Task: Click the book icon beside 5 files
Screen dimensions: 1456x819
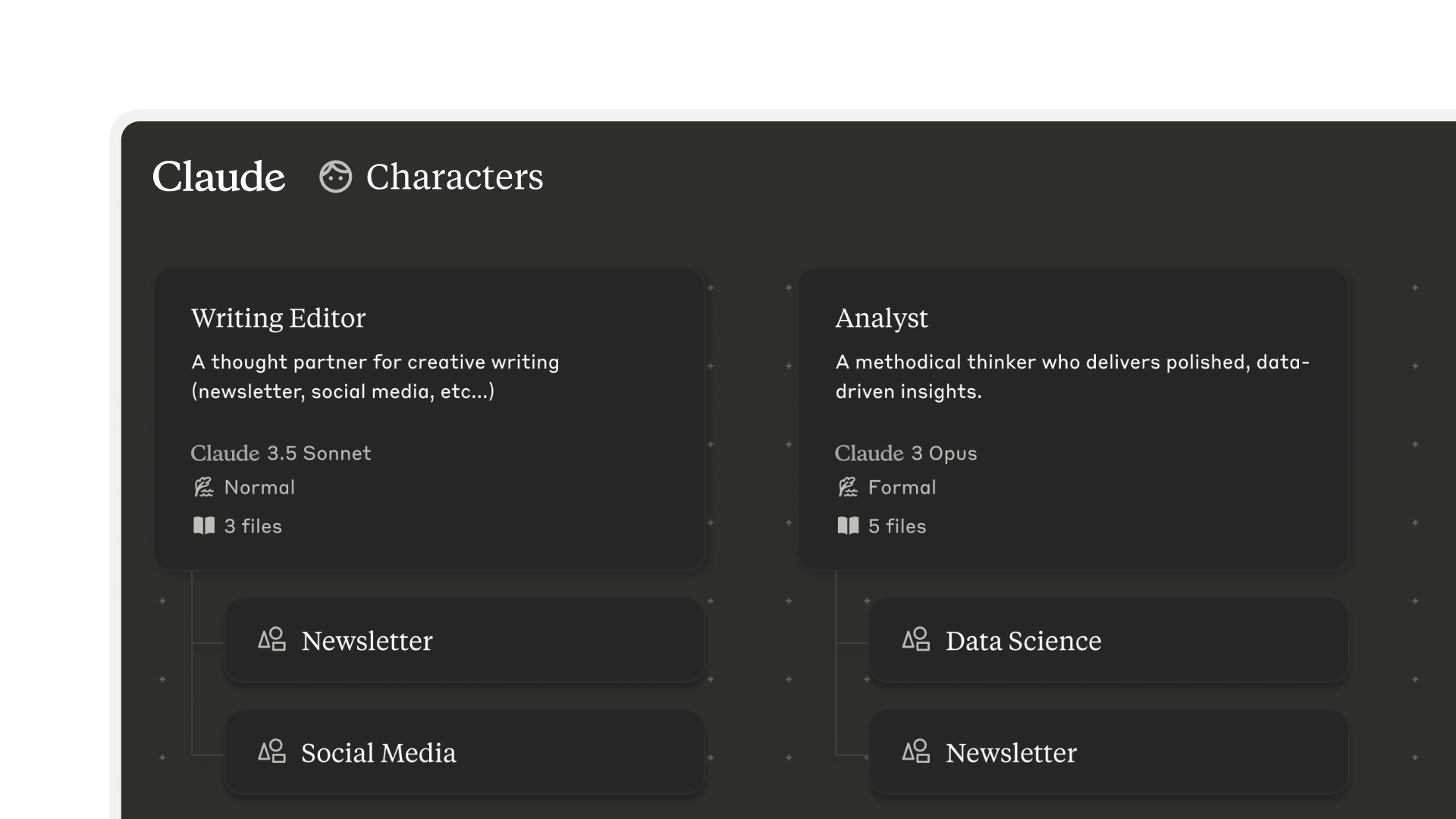Action: click(x=848, y=526)
